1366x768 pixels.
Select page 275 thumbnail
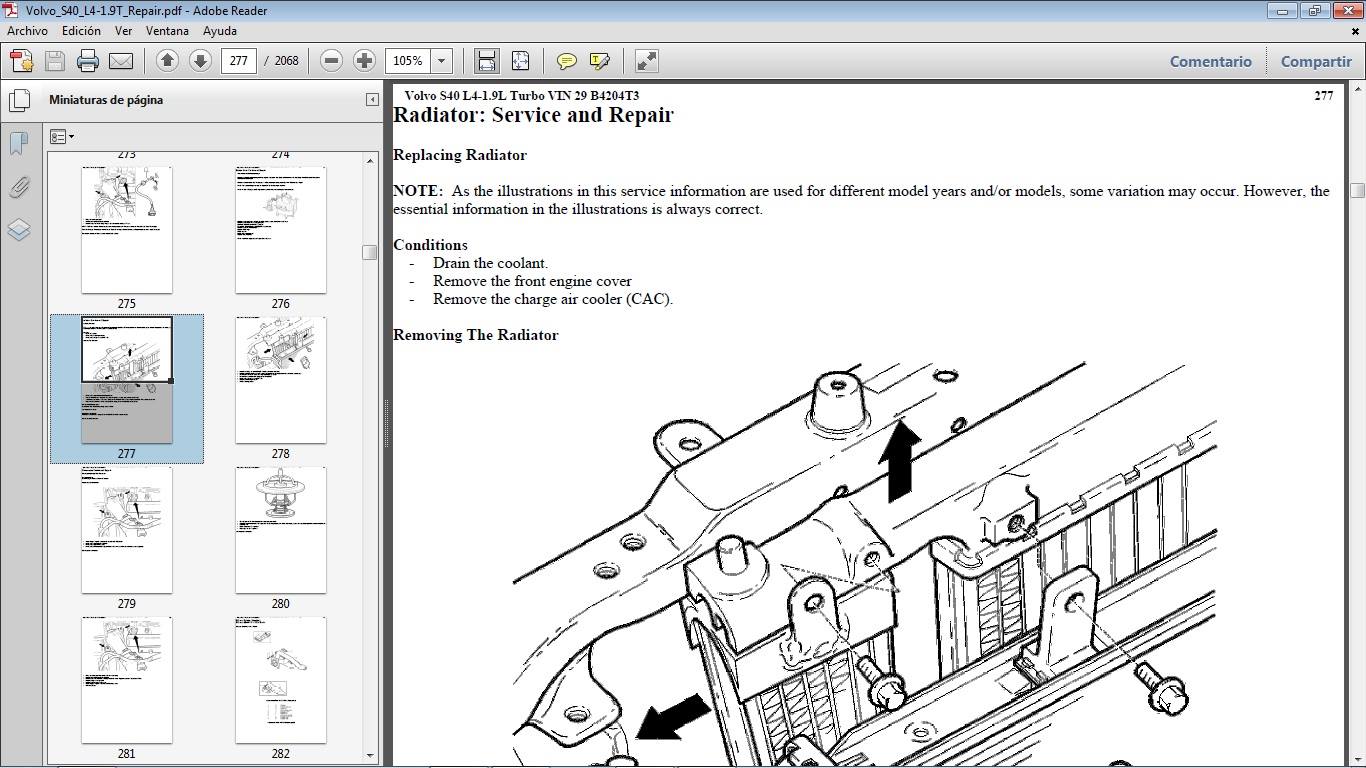pos(126,230)
